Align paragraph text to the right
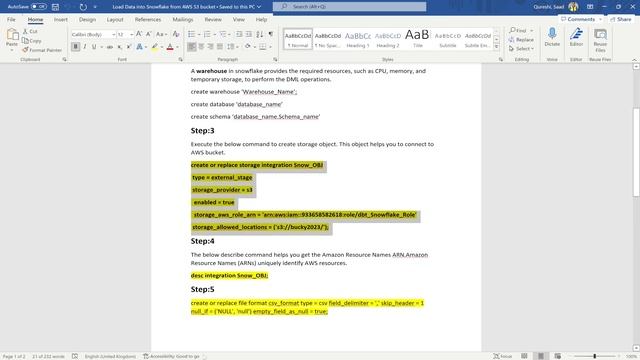640x360 pixels. pos(210,47)
